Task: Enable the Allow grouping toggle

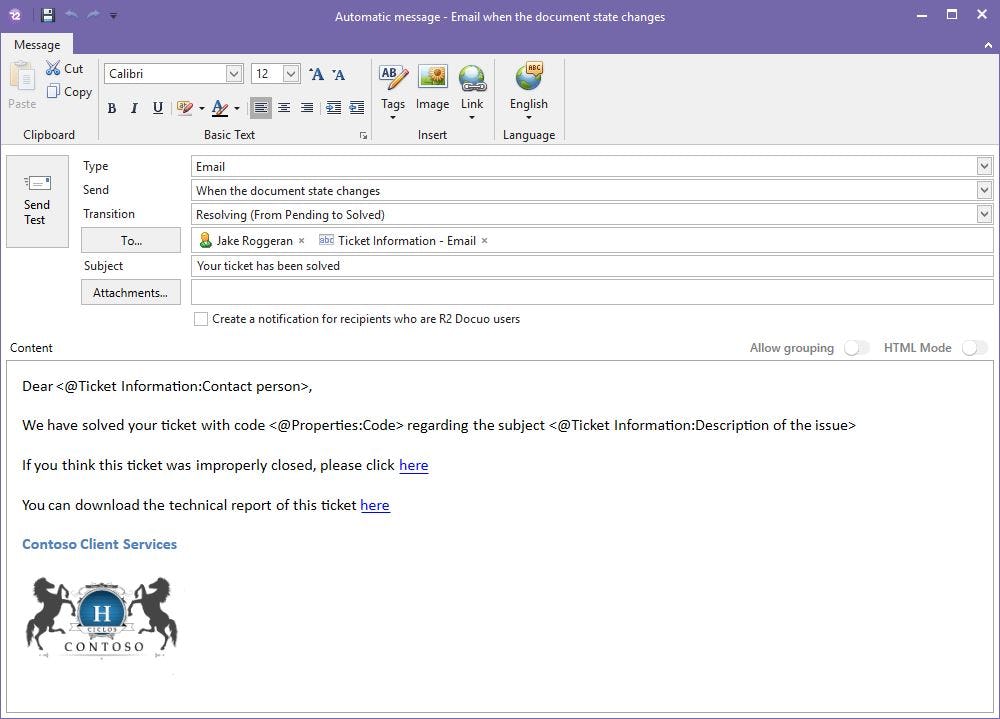Action: [x=856, y=347]
